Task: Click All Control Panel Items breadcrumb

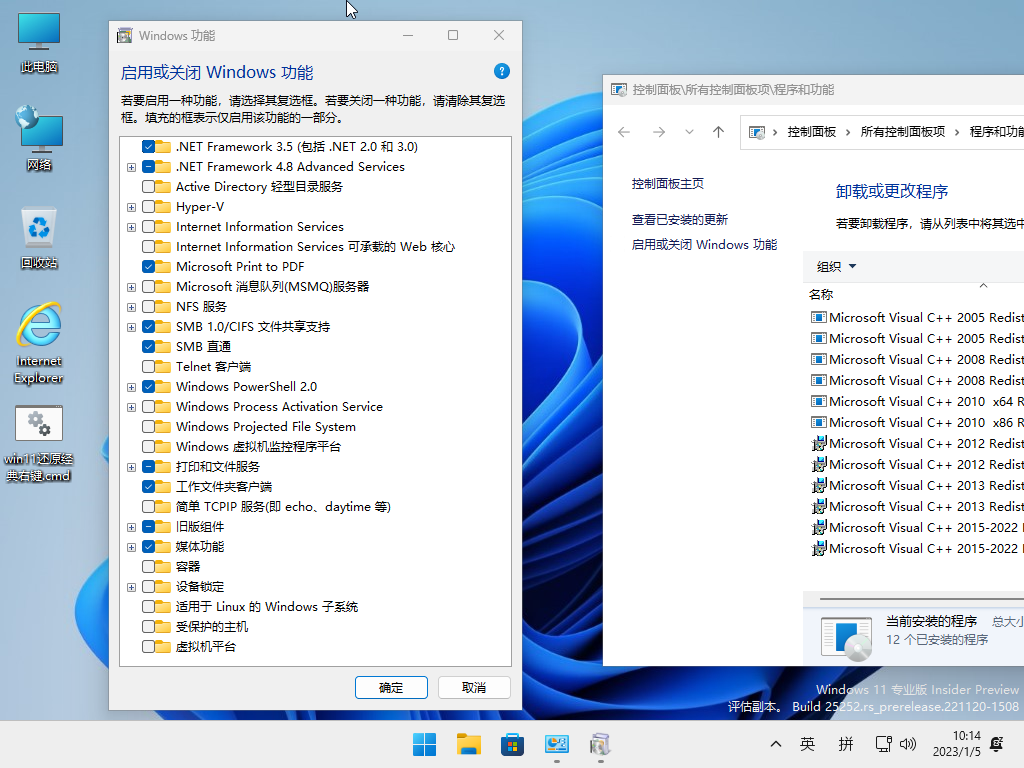Action: [903, 132]
